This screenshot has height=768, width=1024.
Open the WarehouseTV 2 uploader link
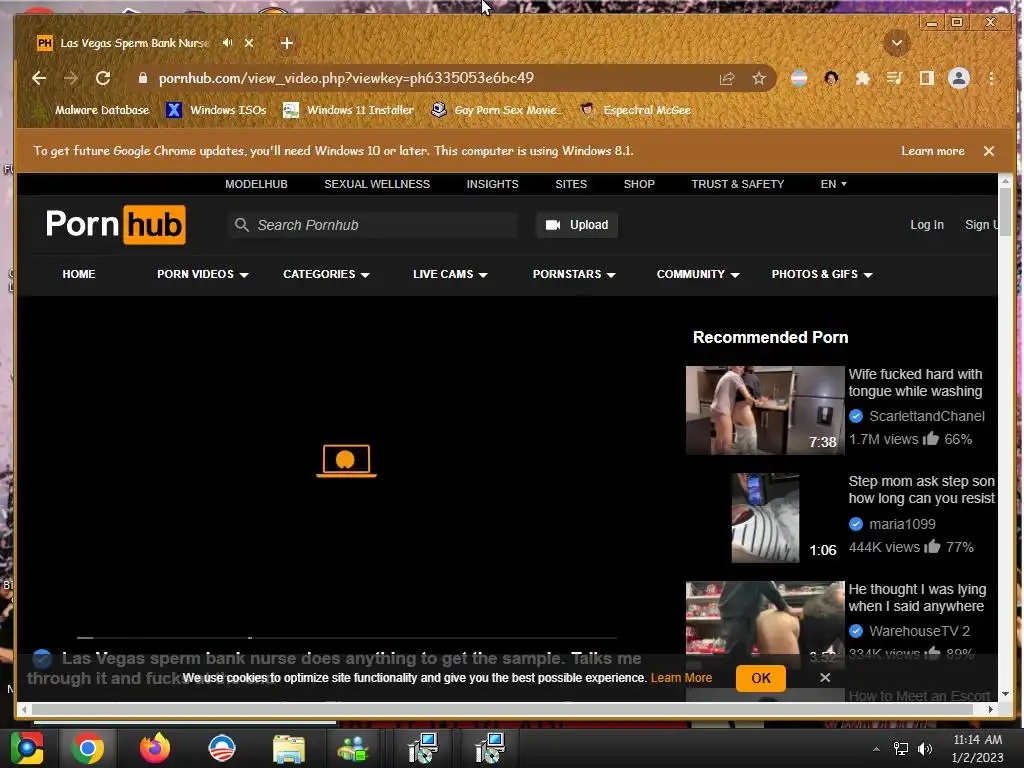(919, 631)
